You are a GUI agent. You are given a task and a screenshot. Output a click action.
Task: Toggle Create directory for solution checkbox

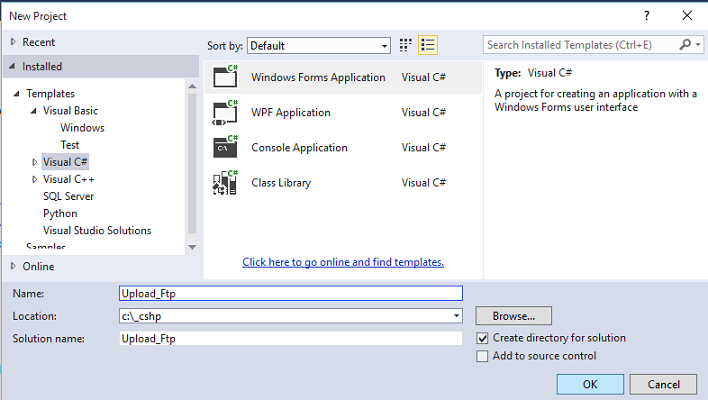pyautogui.click(x=482, y=338)
